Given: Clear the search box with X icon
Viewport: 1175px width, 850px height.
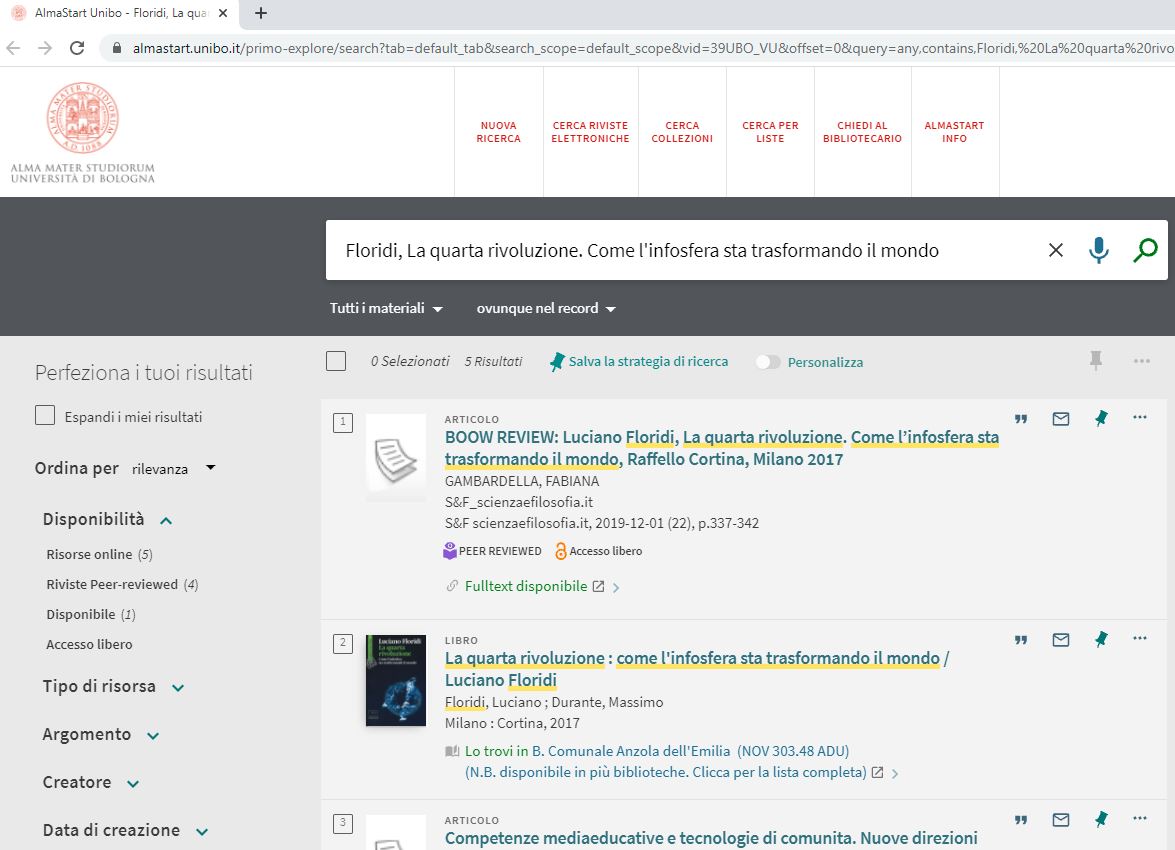Looking at the screenshot, I should [x=1055, y=250].
